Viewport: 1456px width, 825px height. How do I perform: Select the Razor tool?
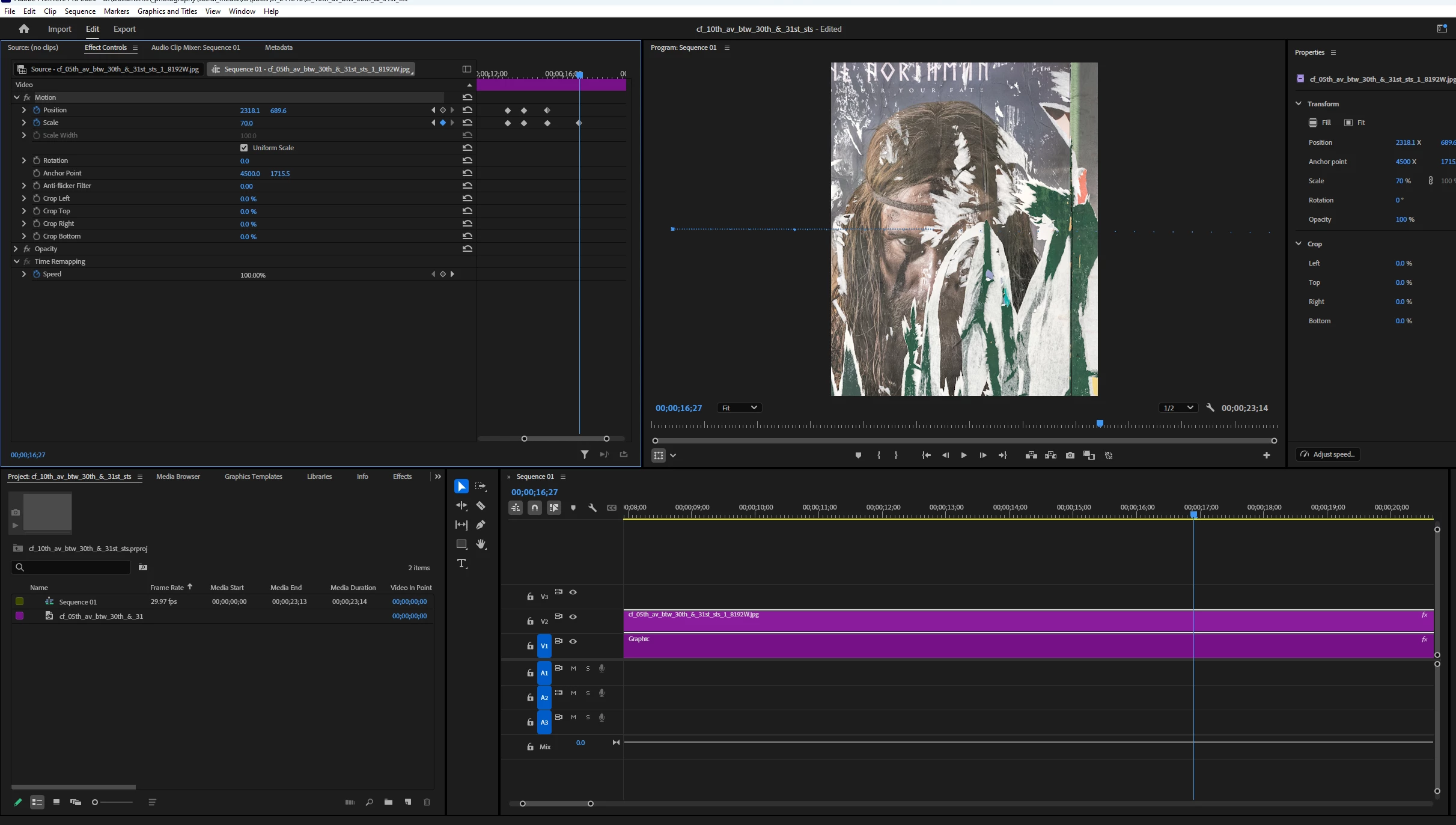481,506
